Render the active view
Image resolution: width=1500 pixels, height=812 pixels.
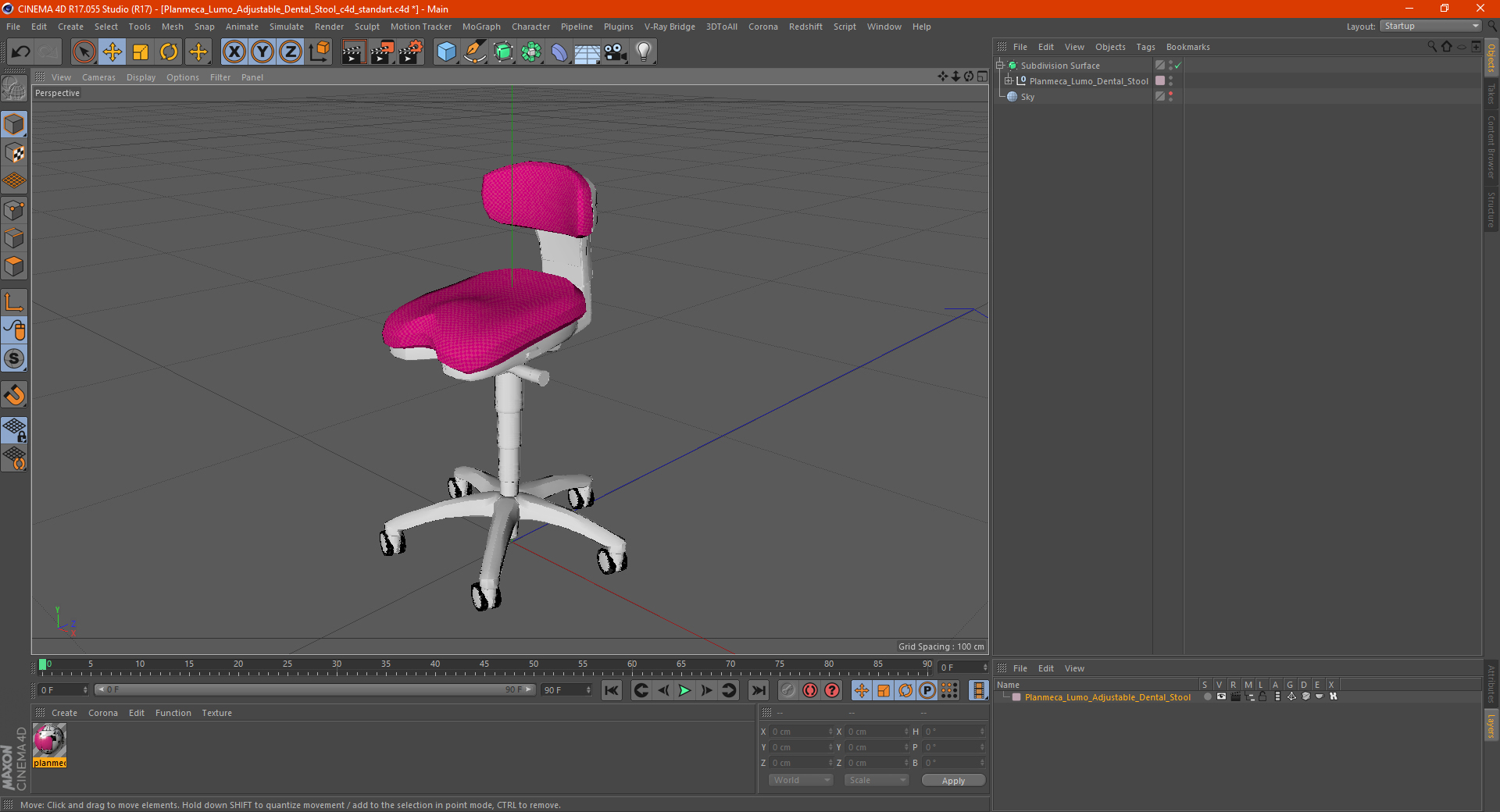pos(353,52)
